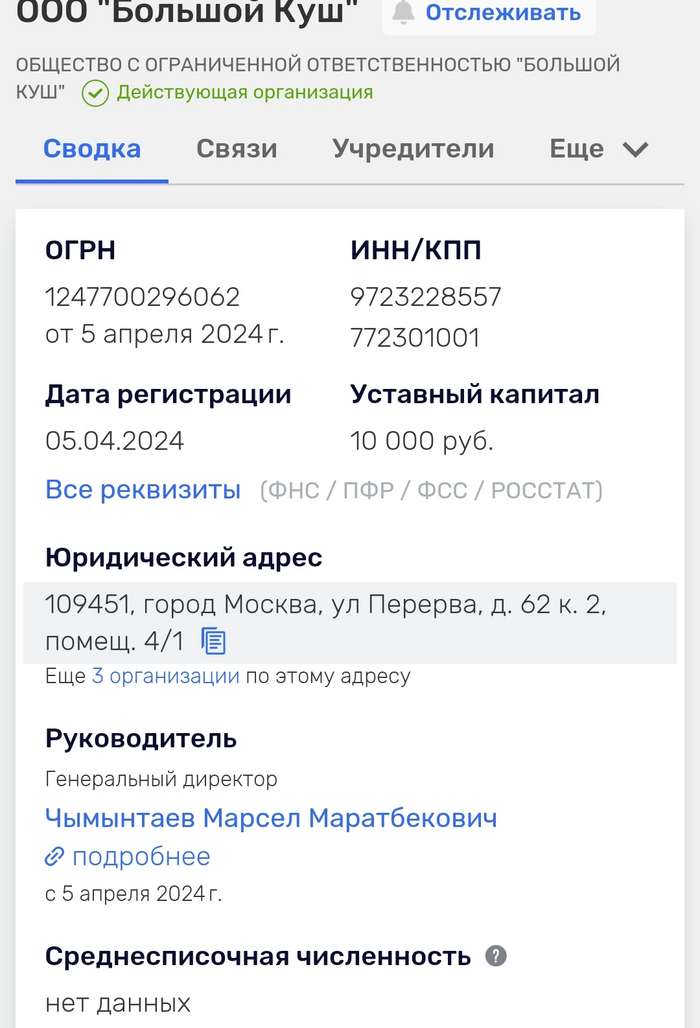Click the ФНС / ПФР / ФСС / РОССТАТ text

click(x=432, y=491)
